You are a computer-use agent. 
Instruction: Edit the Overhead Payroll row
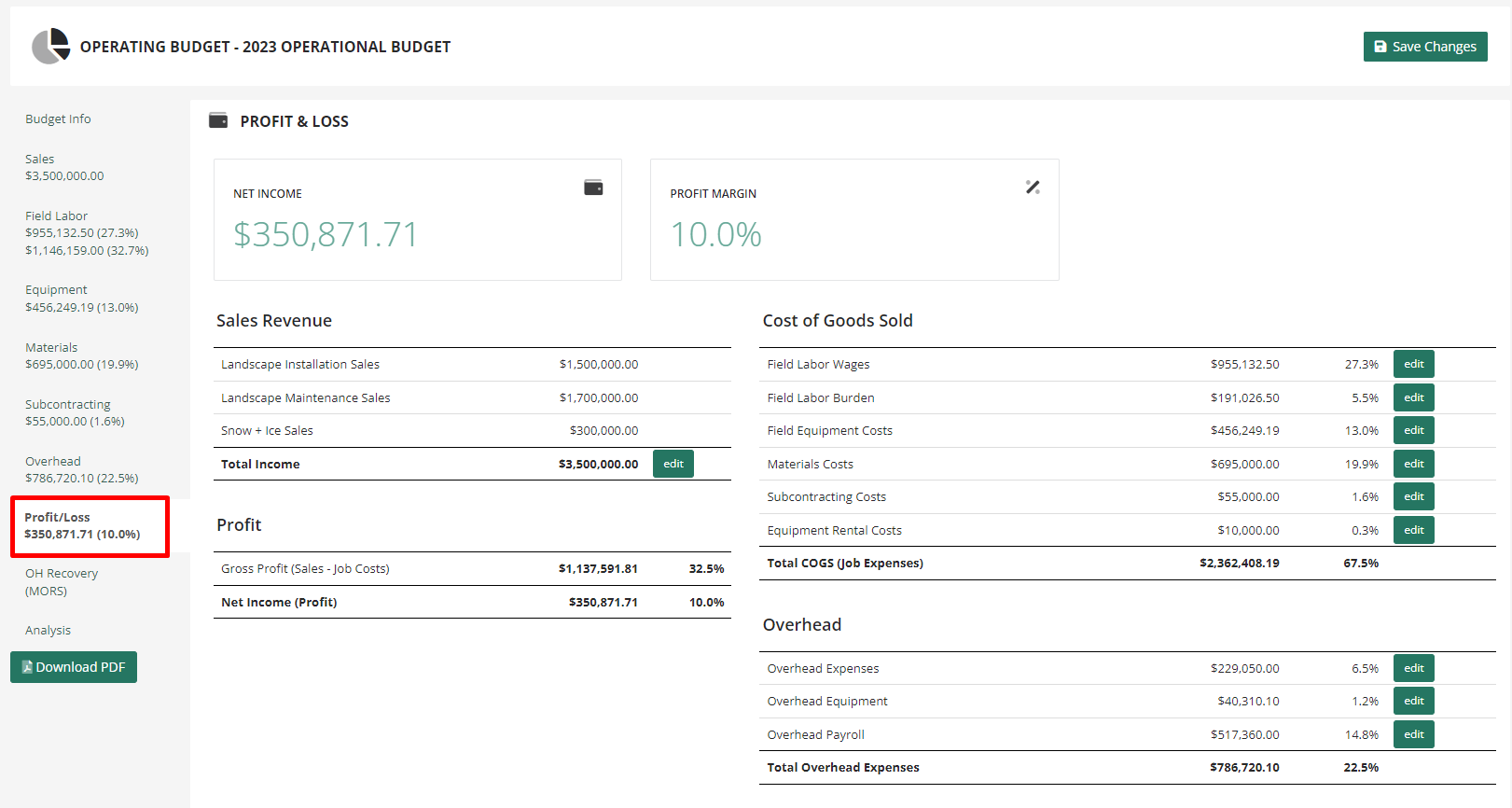point(1414,734)
